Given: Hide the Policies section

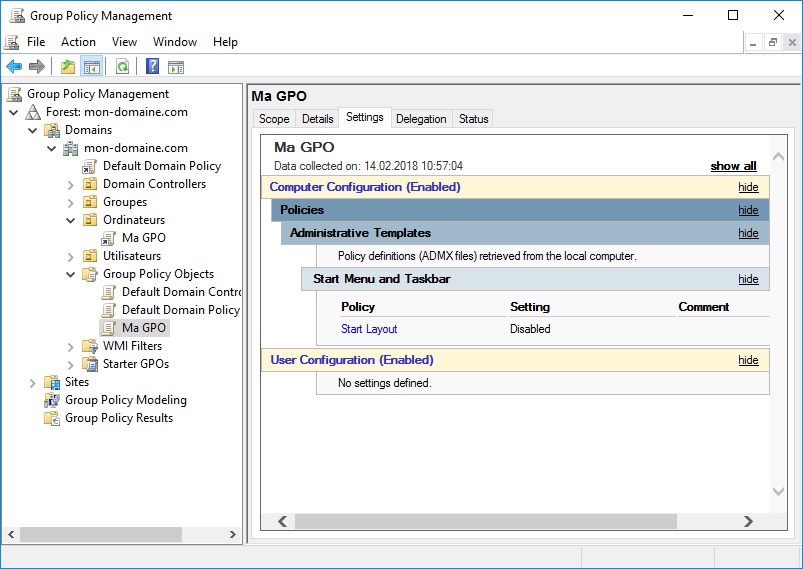Looking at the screenshot, I should [x=748, y=210].
